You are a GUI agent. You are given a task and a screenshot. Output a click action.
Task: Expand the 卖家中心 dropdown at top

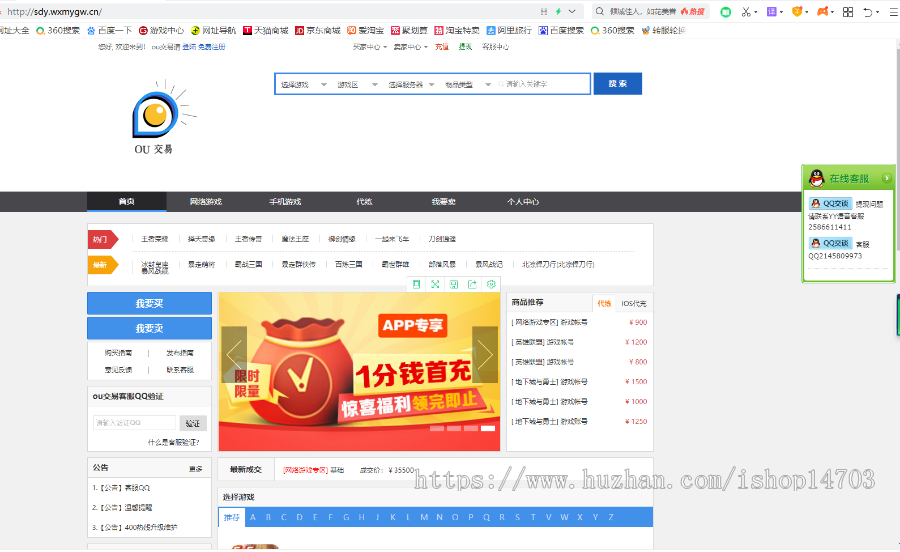(x=410, y=47)
